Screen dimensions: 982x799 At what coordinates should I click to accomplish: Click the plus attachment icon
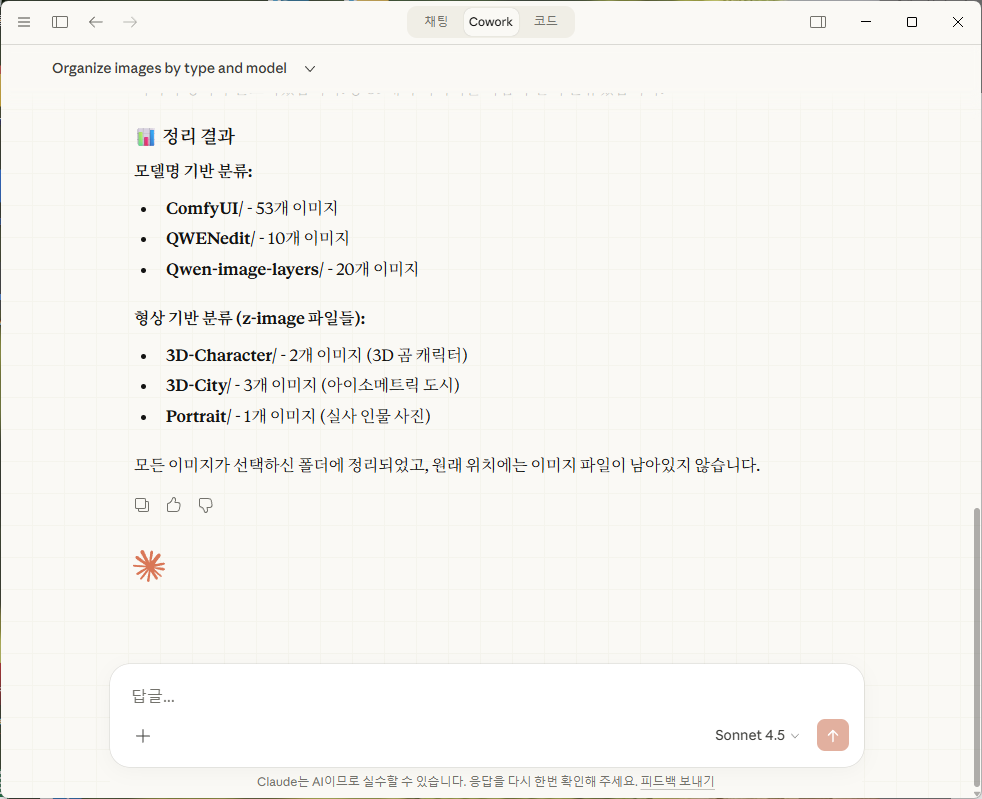tap(143, 736)
